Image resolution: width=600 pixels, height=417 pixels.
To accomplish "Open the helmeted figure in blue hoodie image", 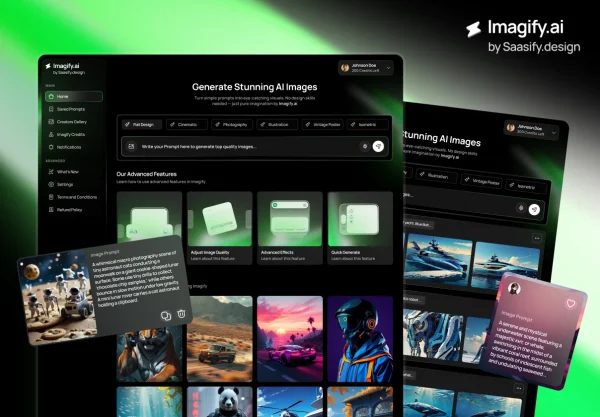I will click(360, 339).
